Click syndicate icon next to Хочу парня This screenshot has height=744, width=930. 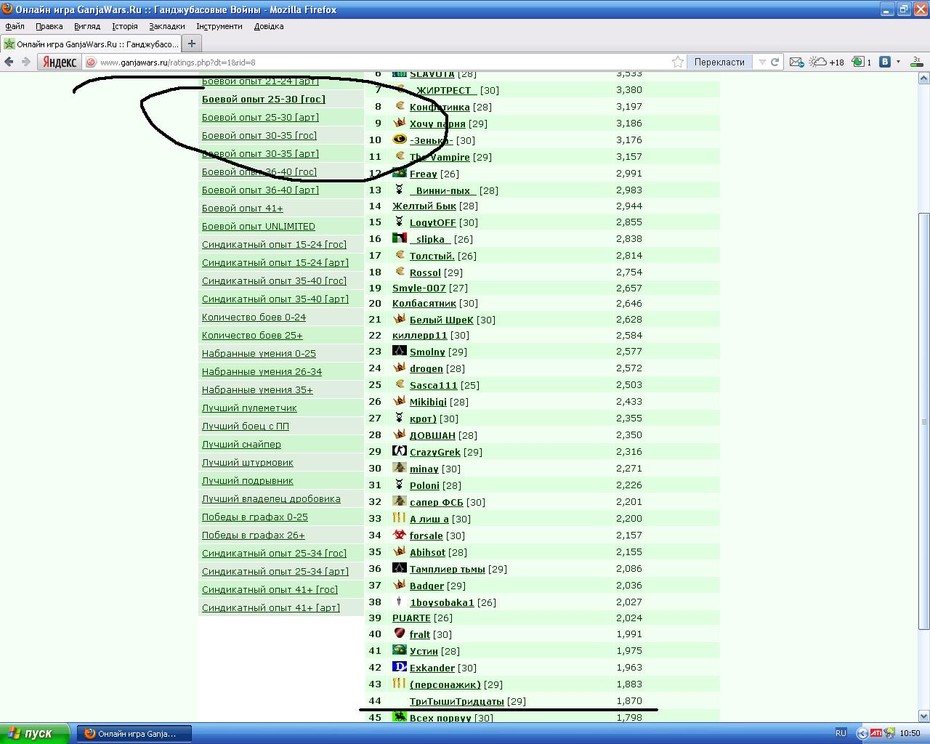(399, 123)
